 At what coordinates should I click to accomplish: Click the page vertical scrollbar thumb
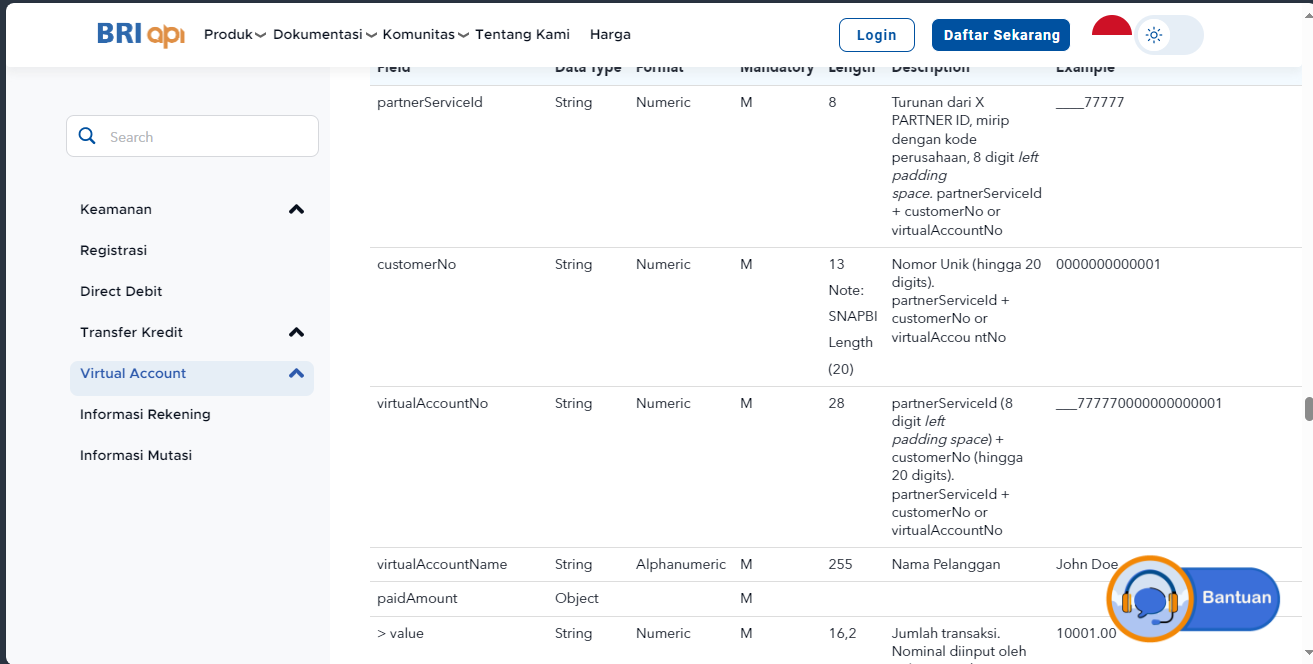point(1307,410)
